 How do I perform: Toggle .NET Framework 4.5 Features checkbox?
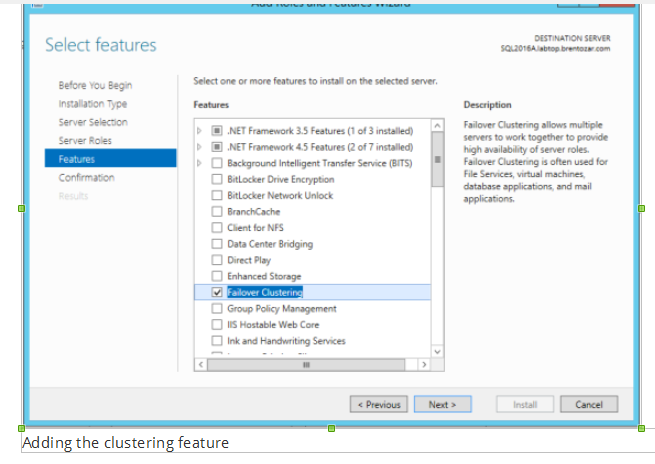[217, 147]
